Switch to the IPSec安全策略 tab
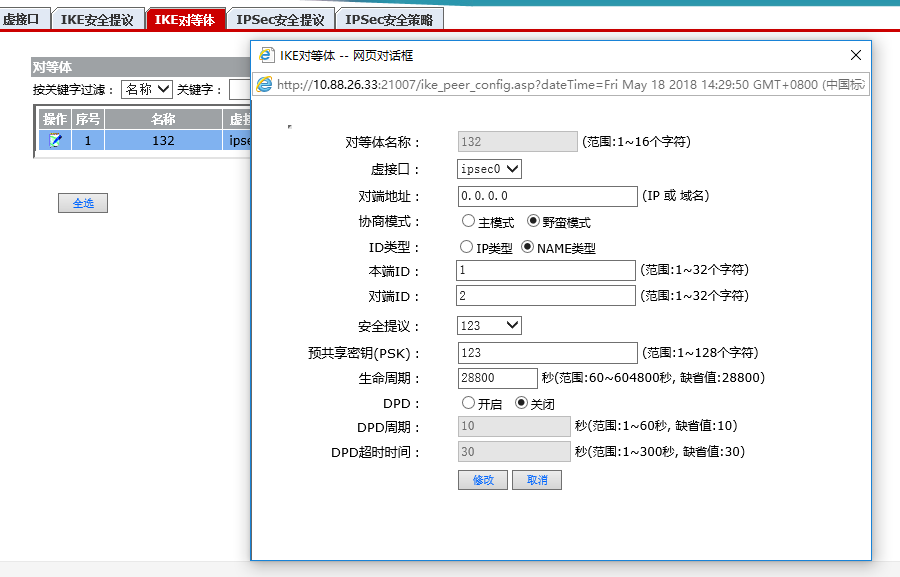 (389, 20)
